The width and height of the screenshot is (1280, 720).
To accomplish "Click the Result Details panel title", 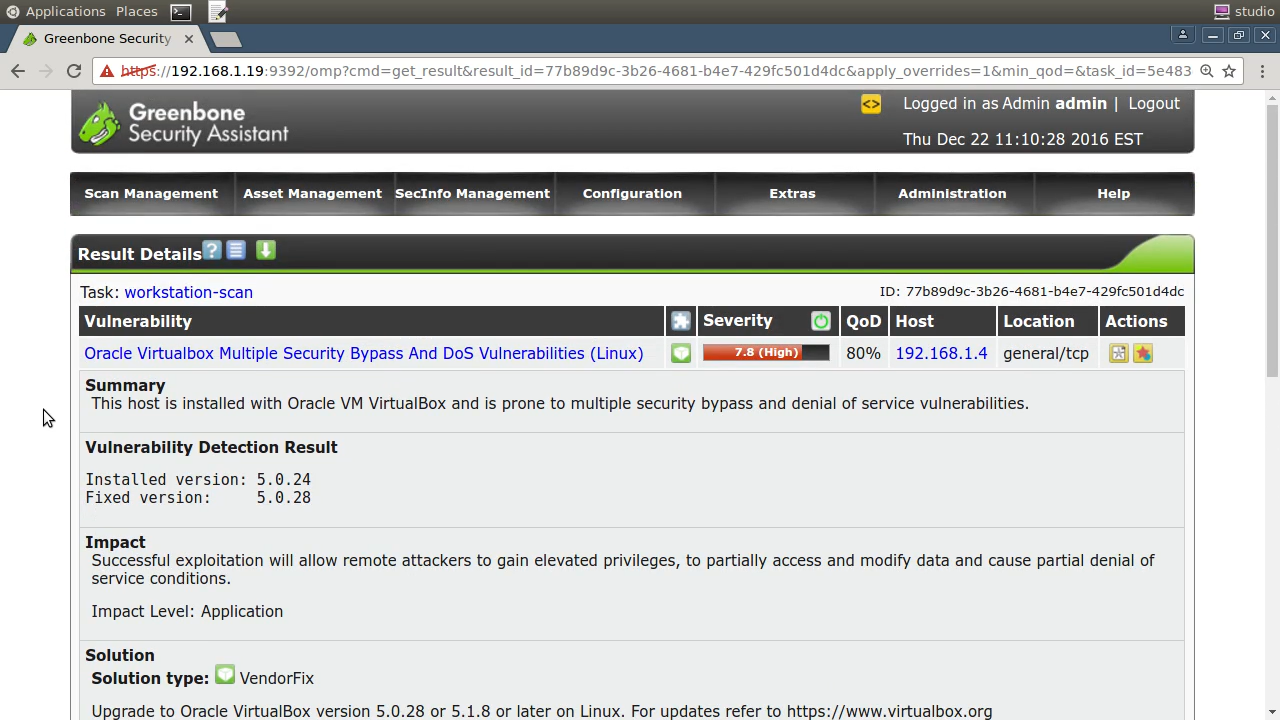I will 140,254.
